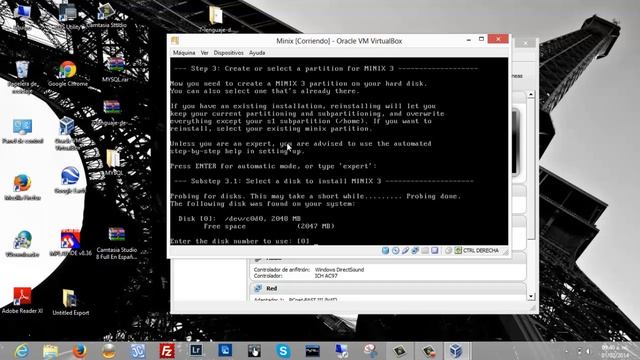Viewport: 640px width, 360px height.
Task: Select the Adobe Reader XI desktop shortcut
Action: [22, 300]
